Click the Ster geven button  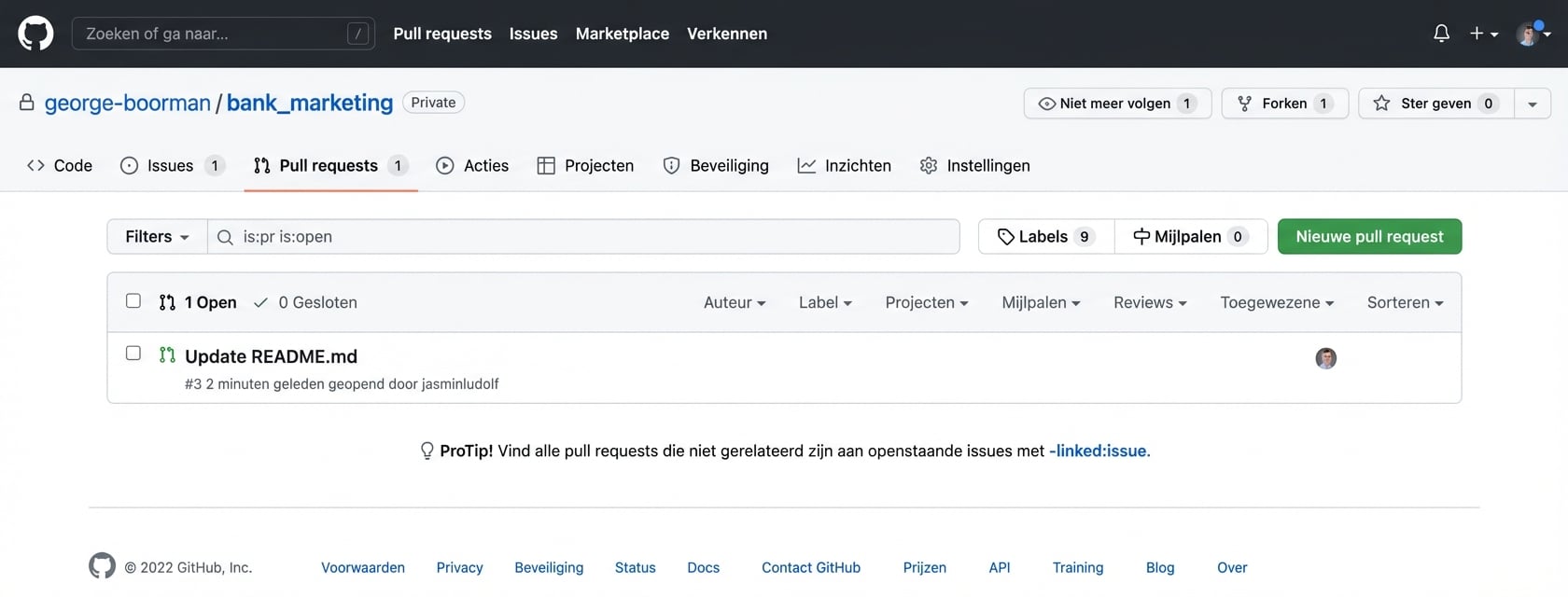coord(1435,104)
